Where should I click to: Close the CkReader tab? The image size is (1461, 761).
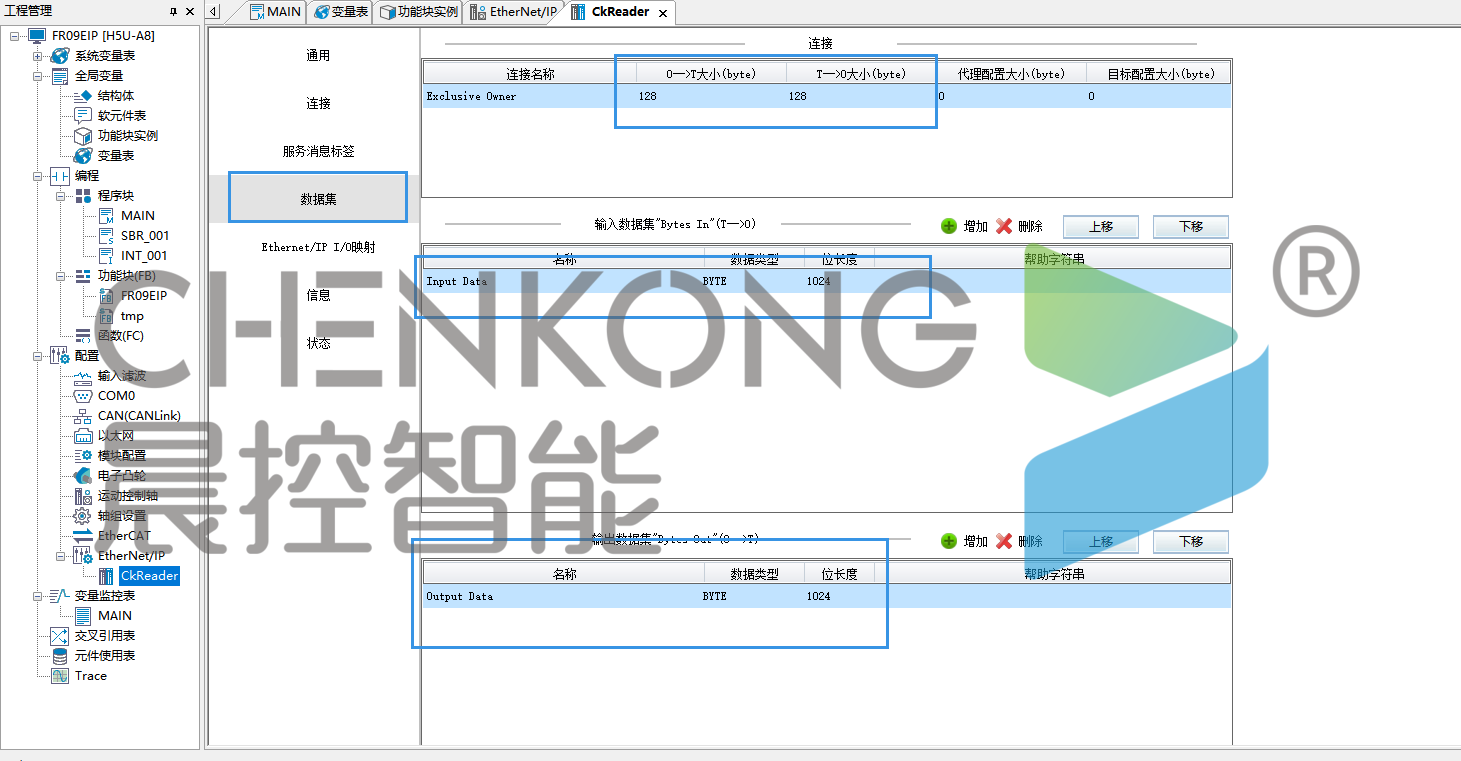(663, 13)
